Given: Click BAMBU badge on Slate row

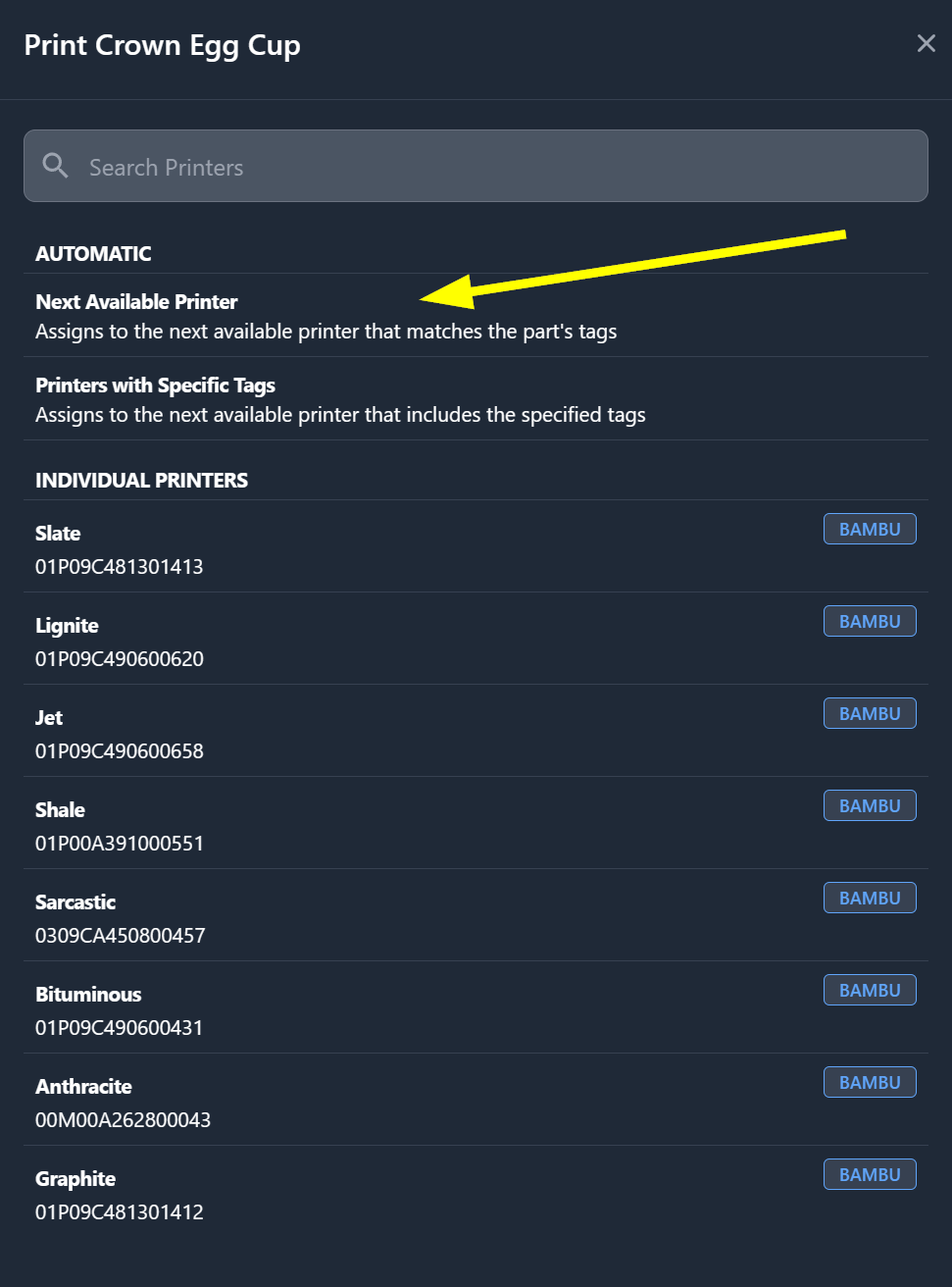Looking at the screenshot, I should [870, 529].
